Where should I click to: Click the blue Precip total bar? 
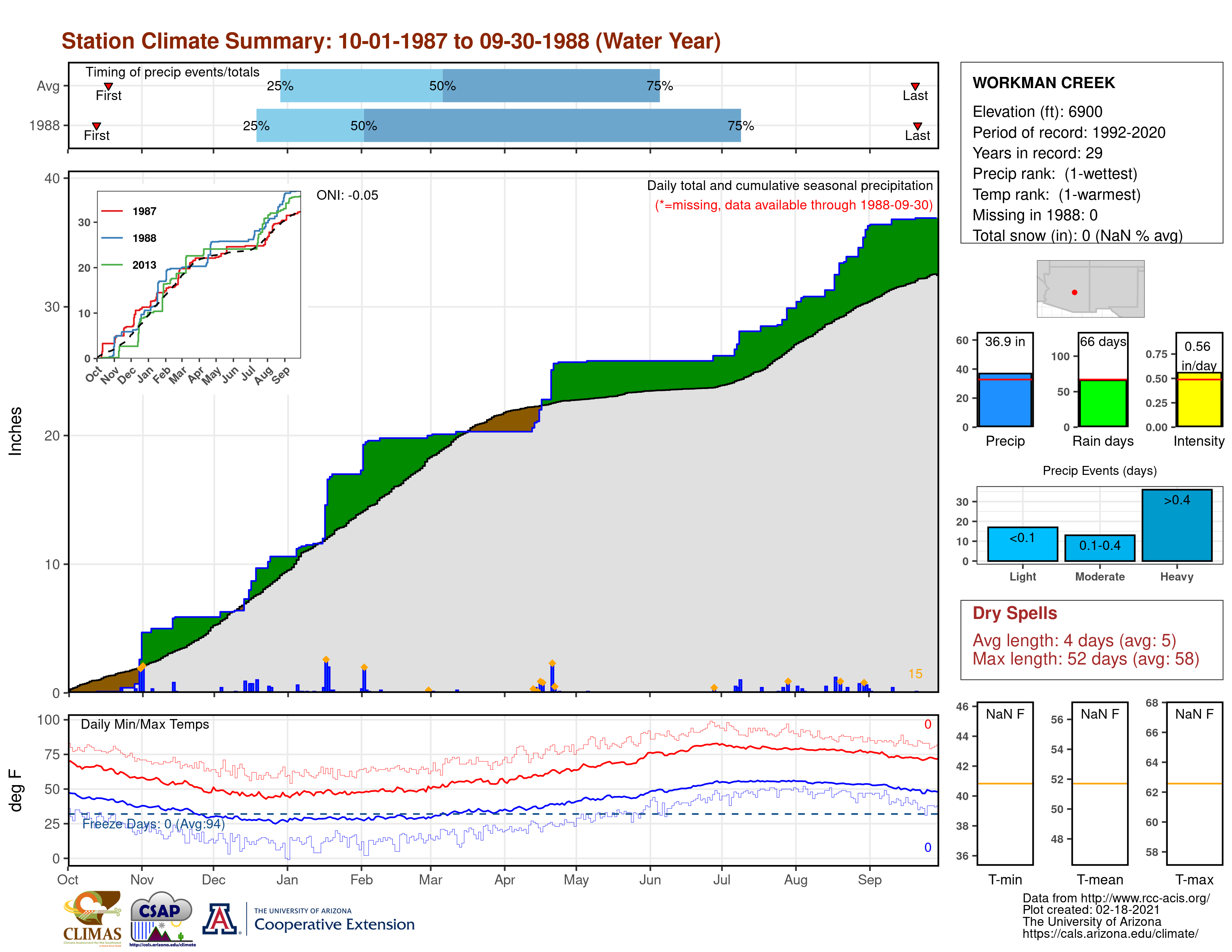coord(1005,400)
